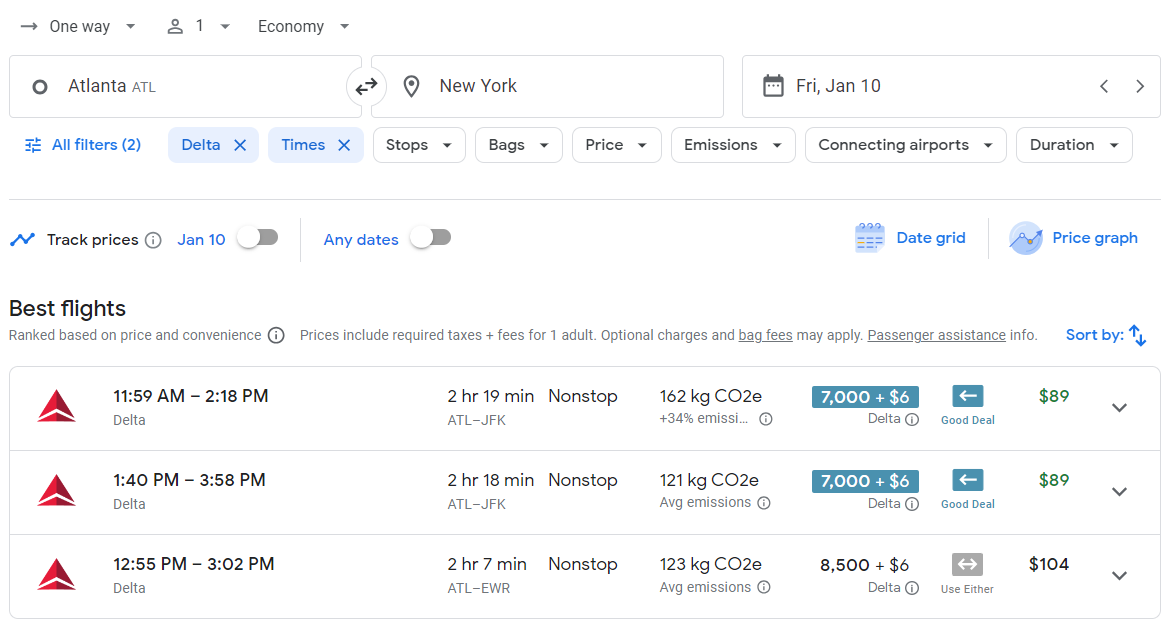Open the Price graph
1171x625 pixels.
(x=1073, y=238)
